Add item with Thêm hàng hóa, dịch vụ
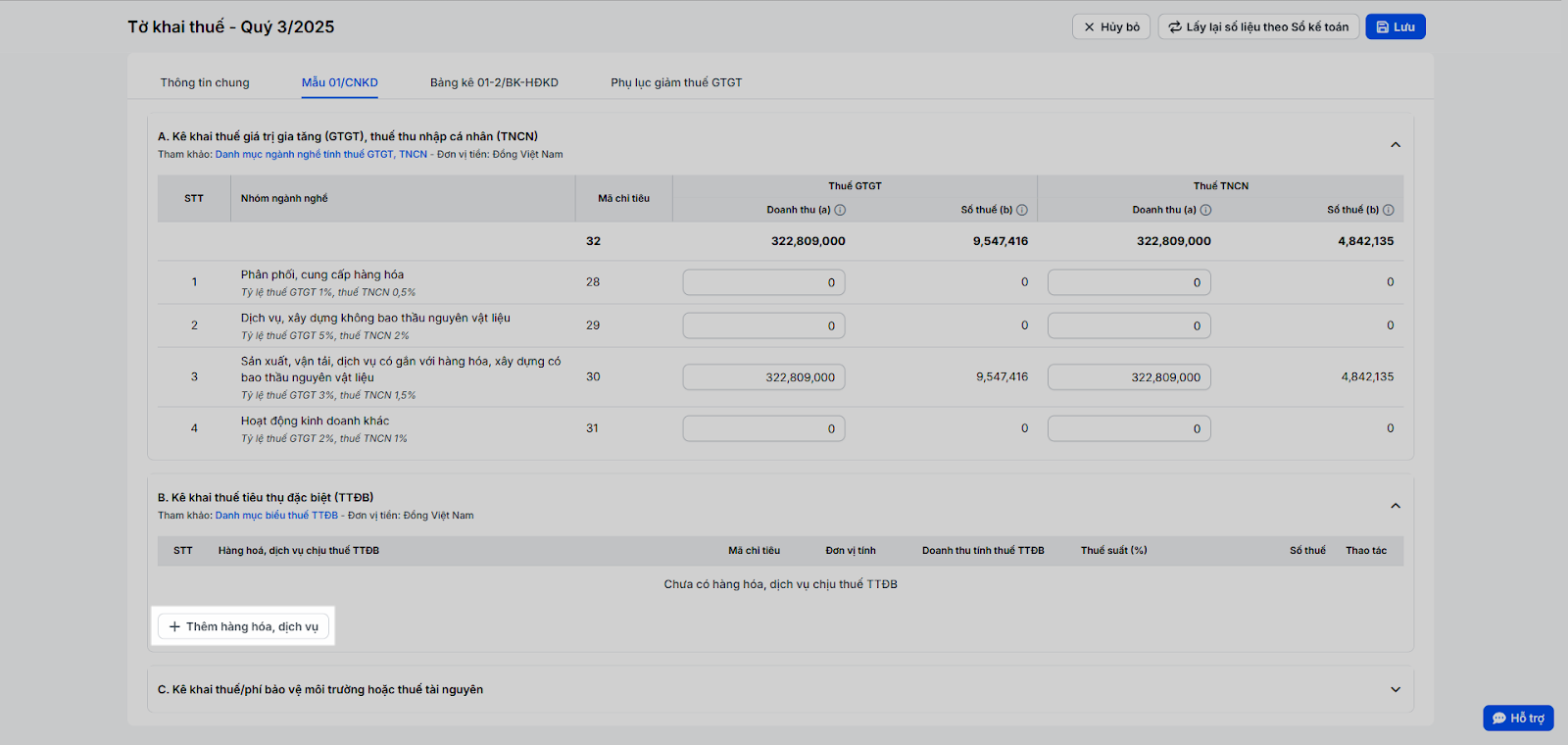1568x745 pixels. tap(244, 626)
